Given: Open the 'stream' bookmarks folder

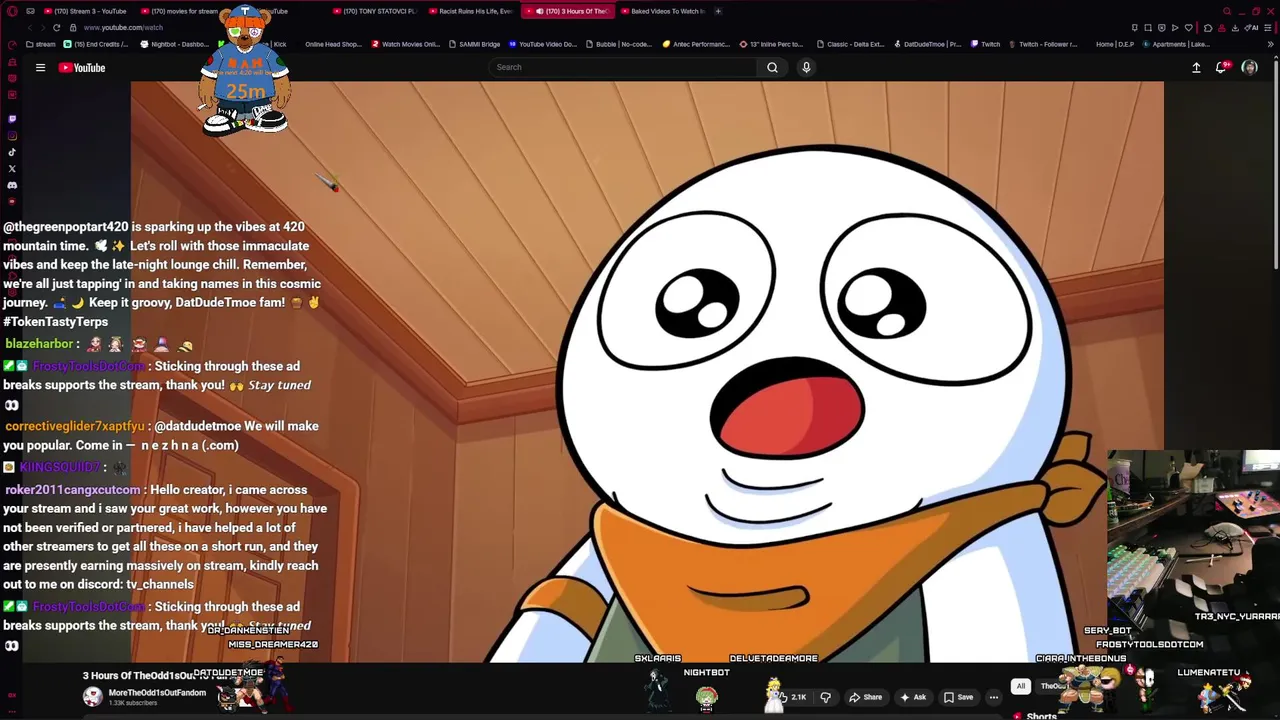Looking at the screenshot, I should click(41, 44).
